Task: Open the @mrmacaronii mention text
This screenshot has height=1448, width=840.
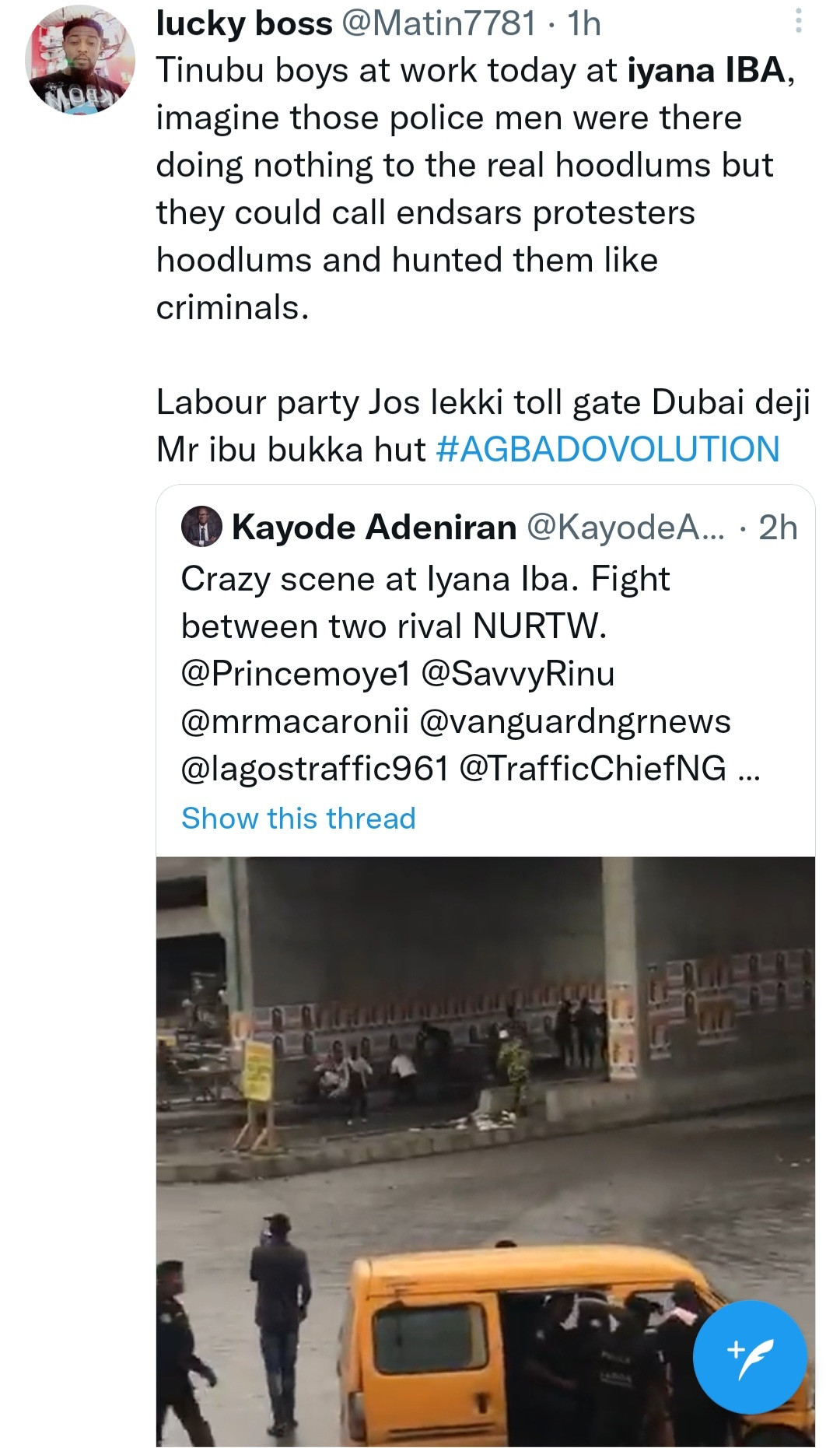Action: (x=295, y=721)
